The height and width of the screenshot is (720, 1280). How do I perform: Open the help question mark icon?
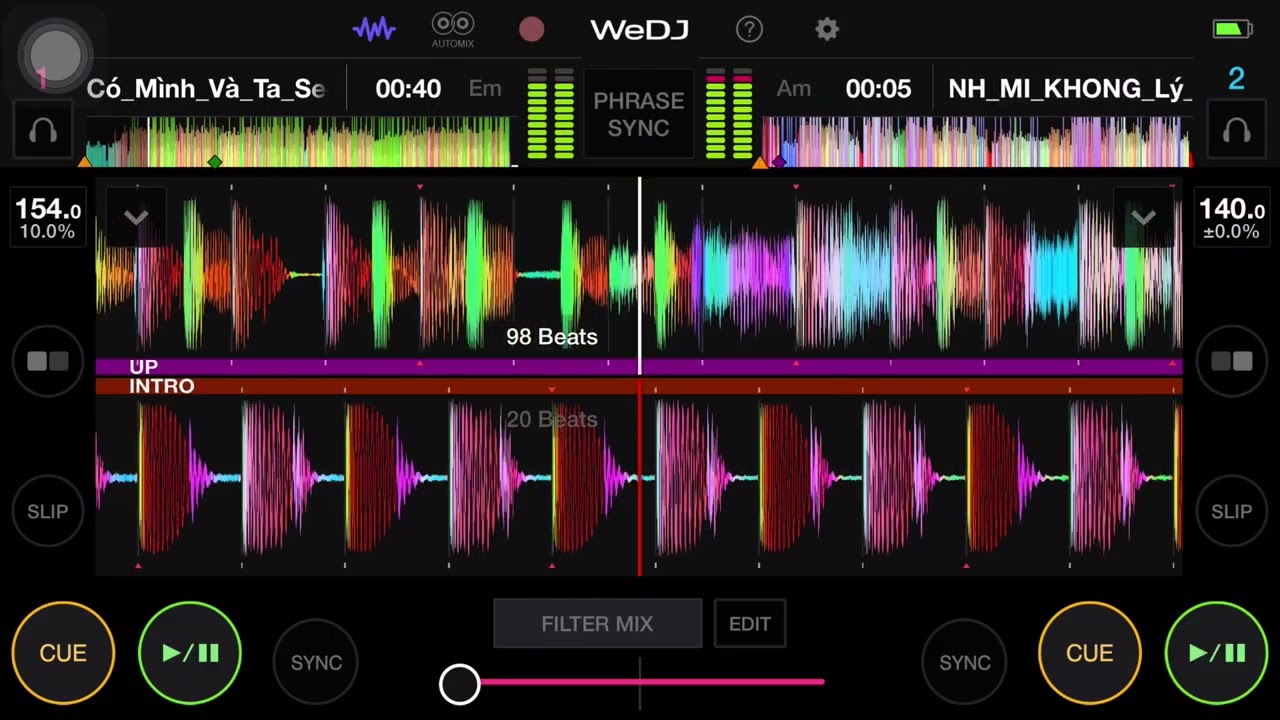pyautogui.click(x=749, y=30)
